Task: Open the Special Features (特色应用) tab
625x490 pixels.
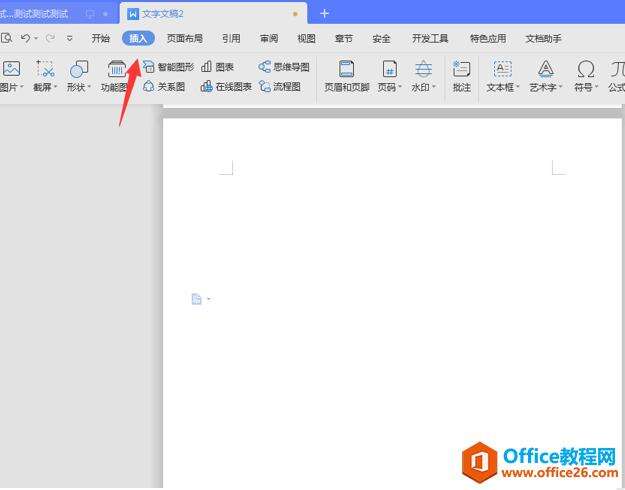Action: (x=488, y=38)
